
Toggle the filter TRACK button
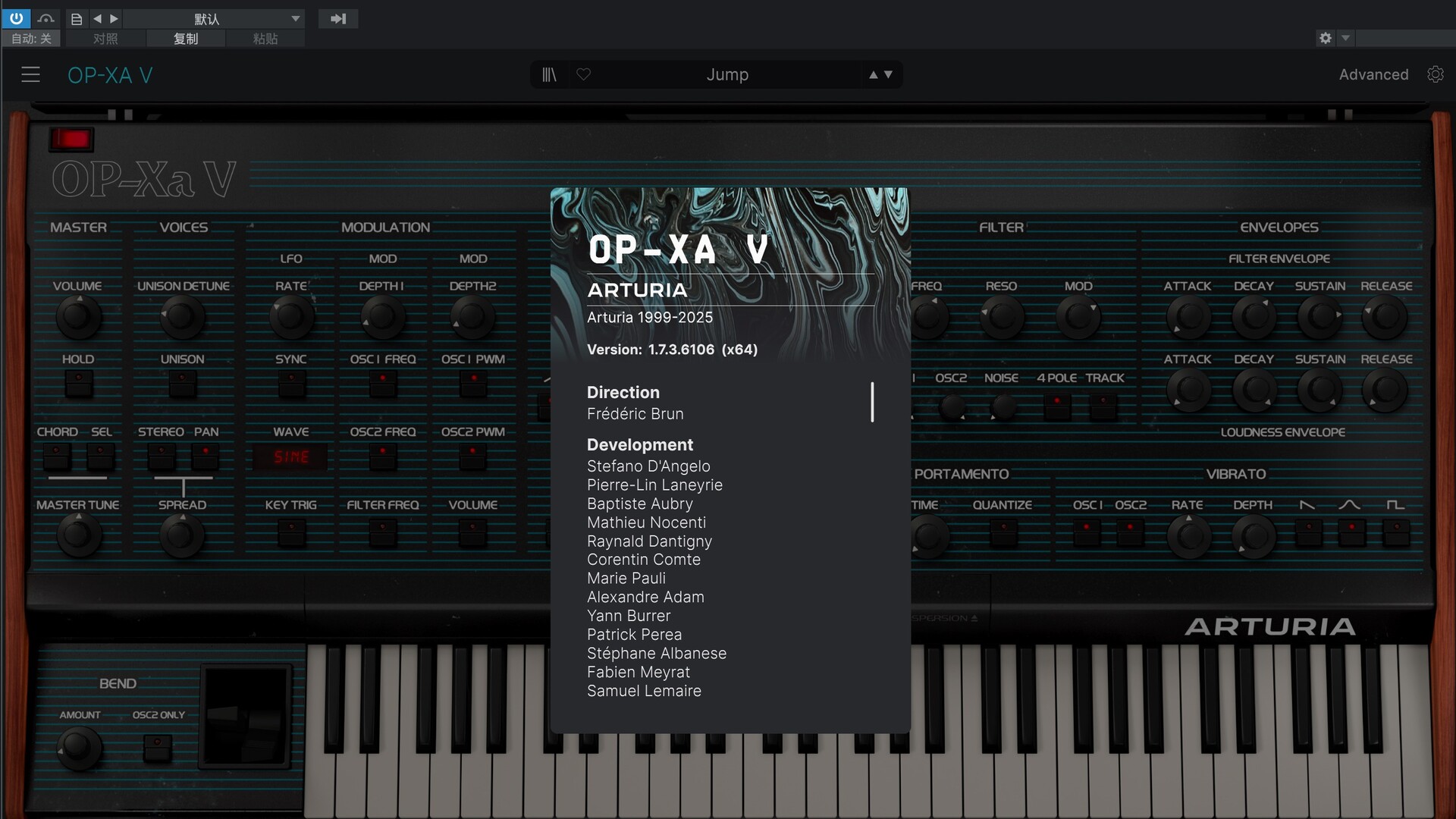1103,406
